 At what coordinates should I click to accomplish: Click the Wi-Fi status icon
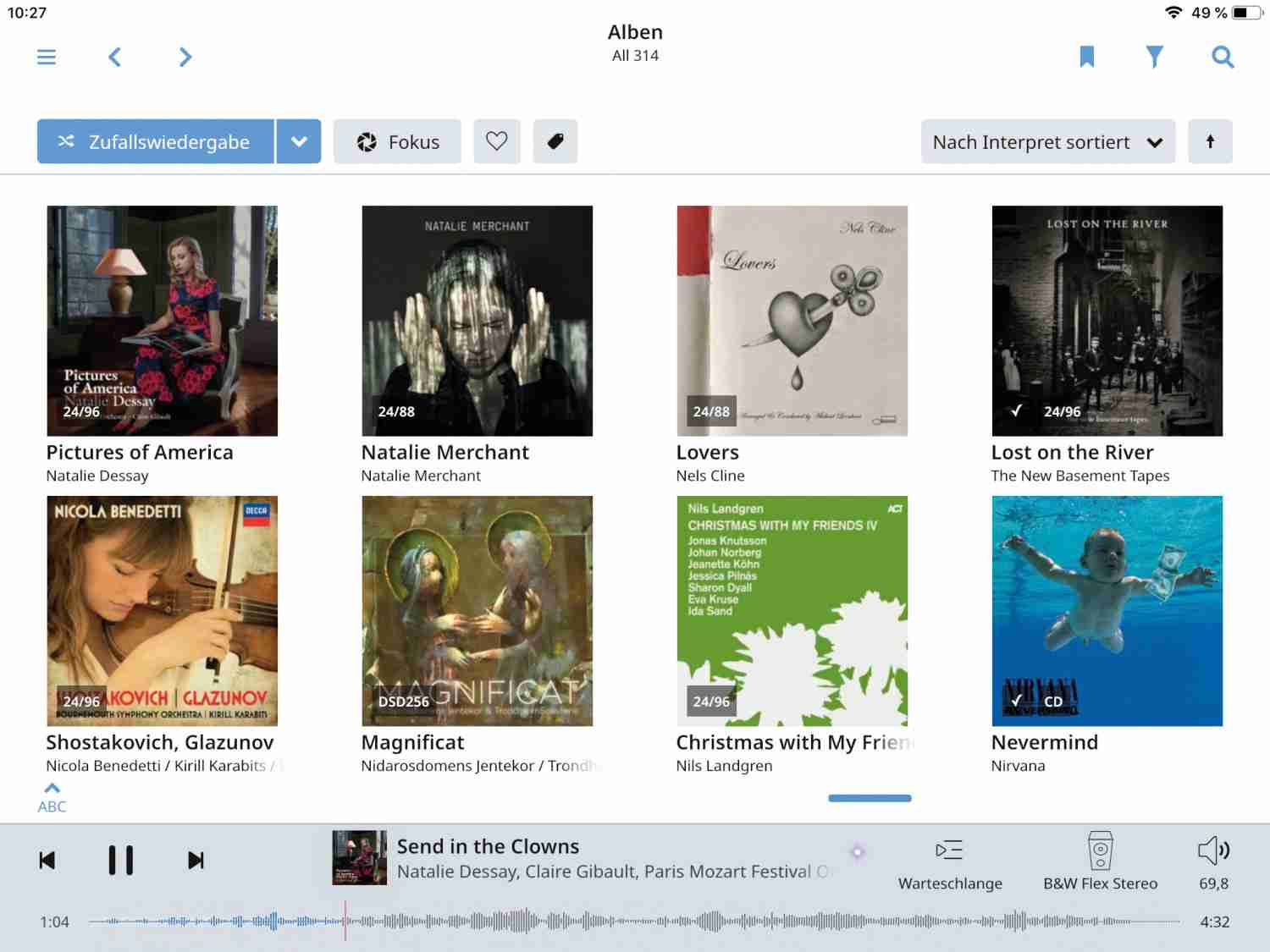pos(1173,12)
